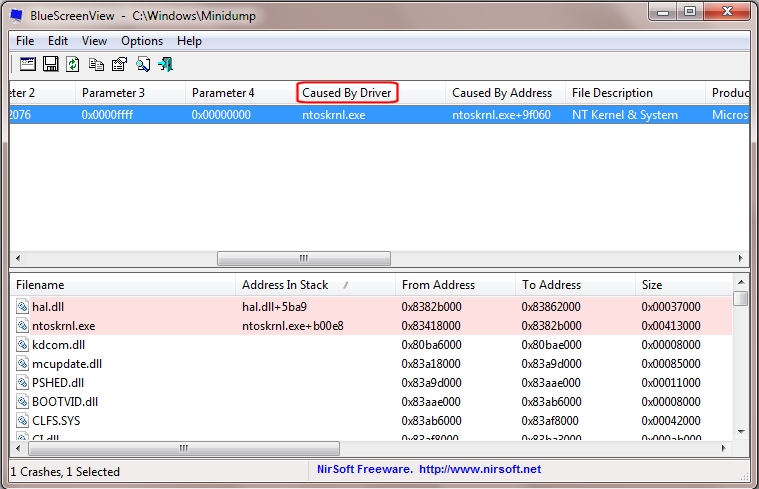Click the hal.dll file icon
Viewport: 759px width, 489px height.
[x=23, y=307]
